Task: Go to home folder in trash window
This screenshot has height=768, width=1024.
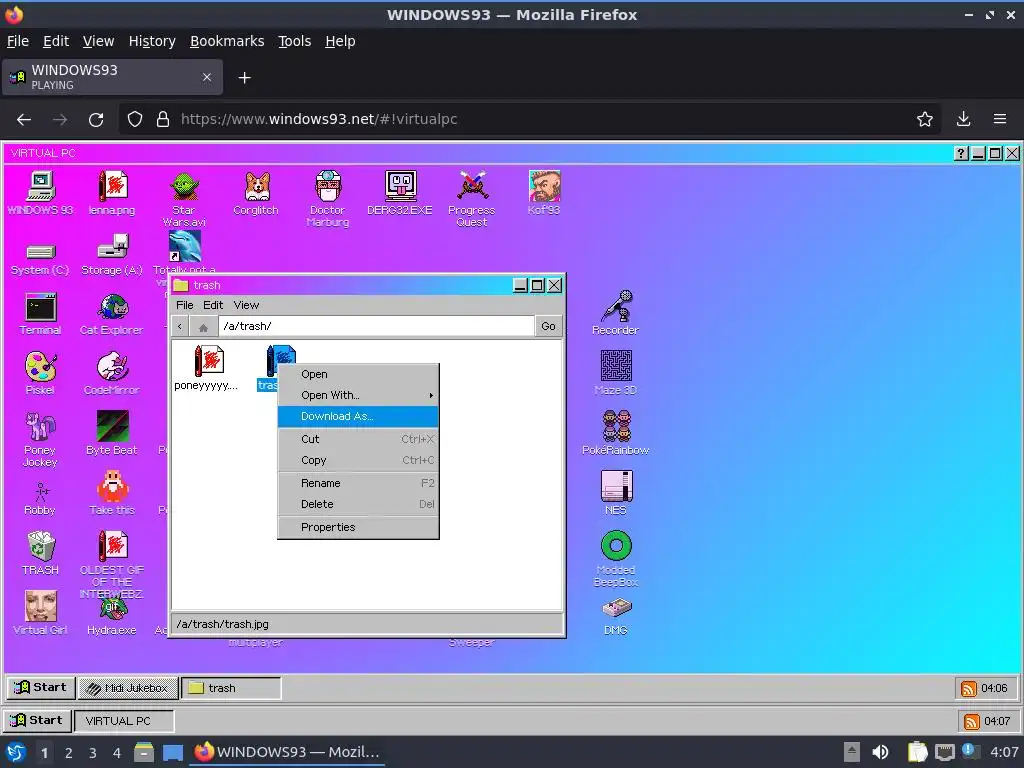Action: 203,326
